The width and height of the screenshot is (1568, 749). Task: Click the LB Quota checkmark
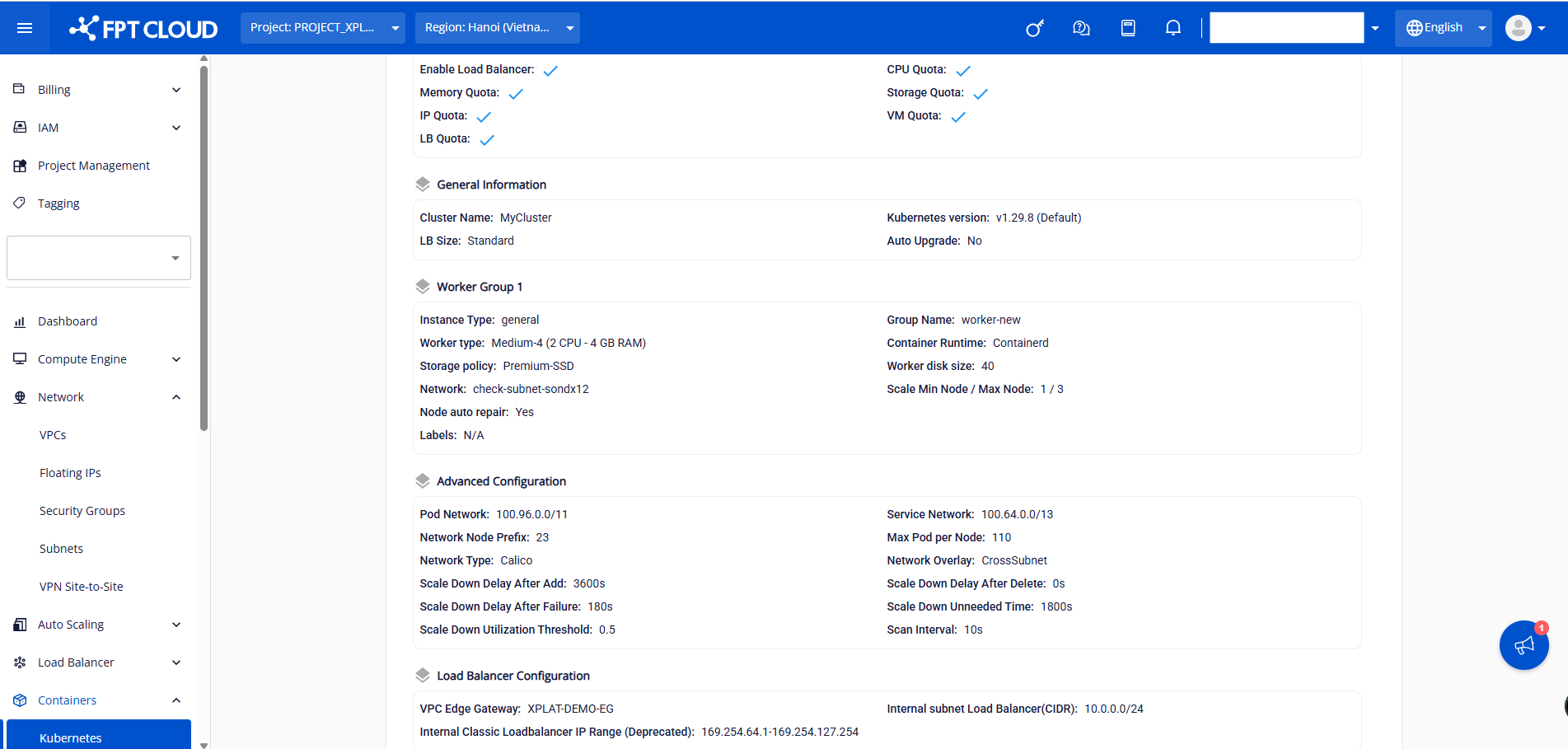point(487,140)
